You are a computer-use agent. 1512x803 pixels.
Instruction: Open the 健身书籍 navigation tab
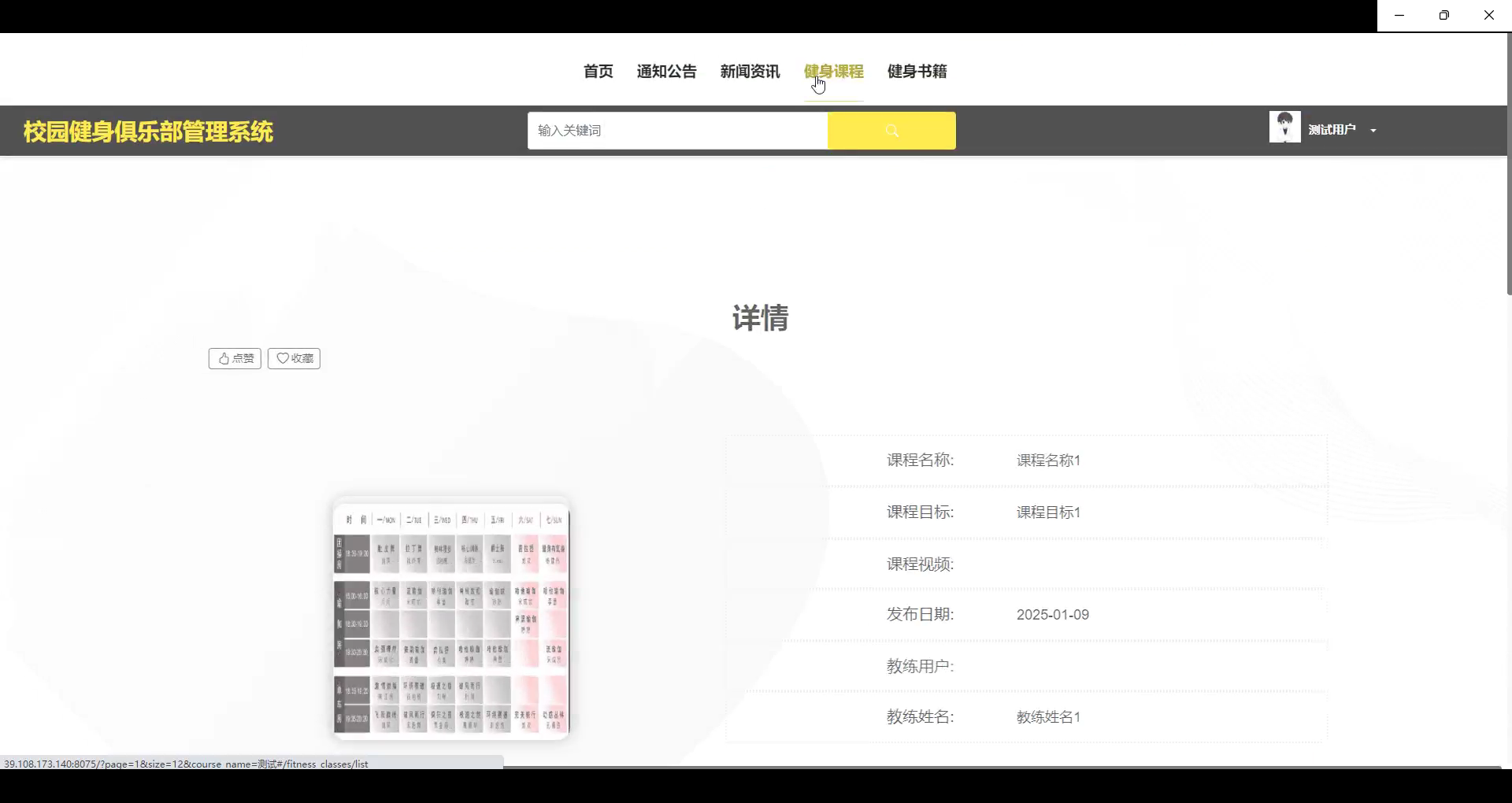[917, 72]
